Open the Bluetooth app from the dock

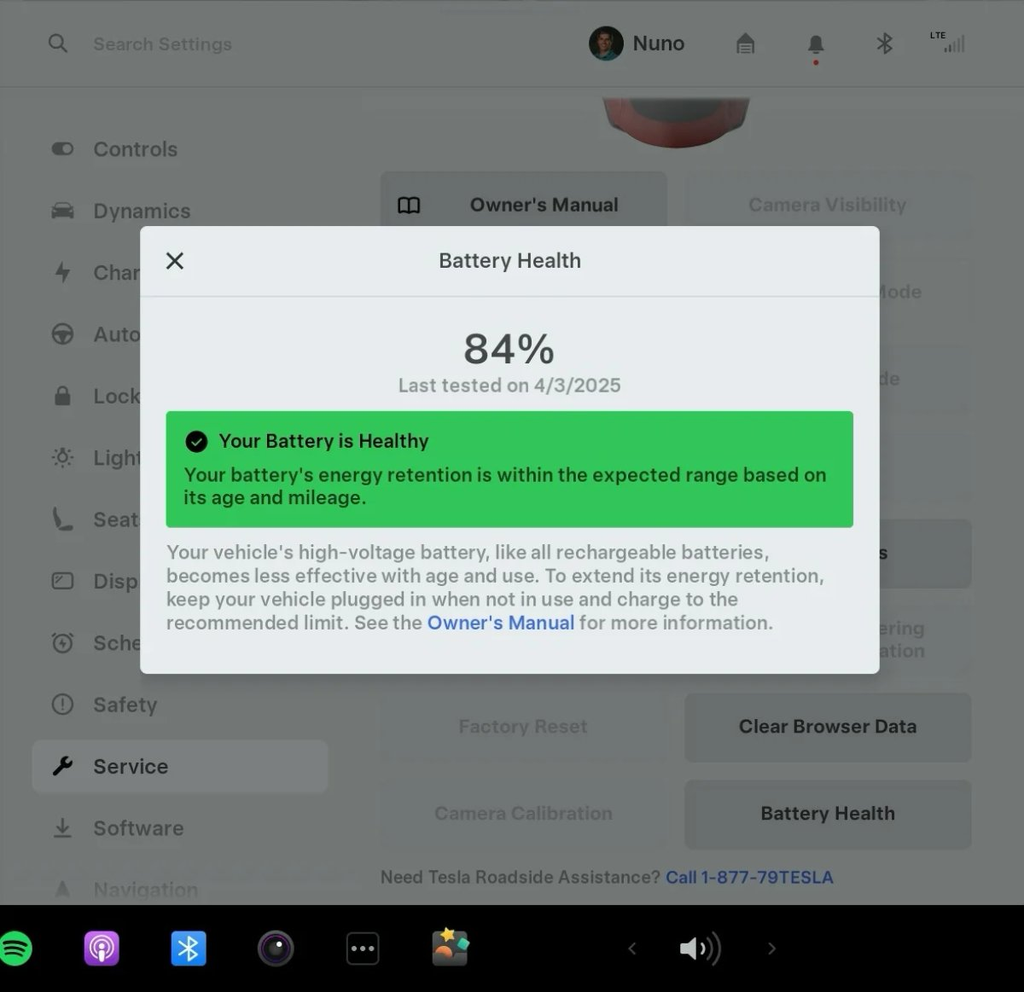point(189,948)
